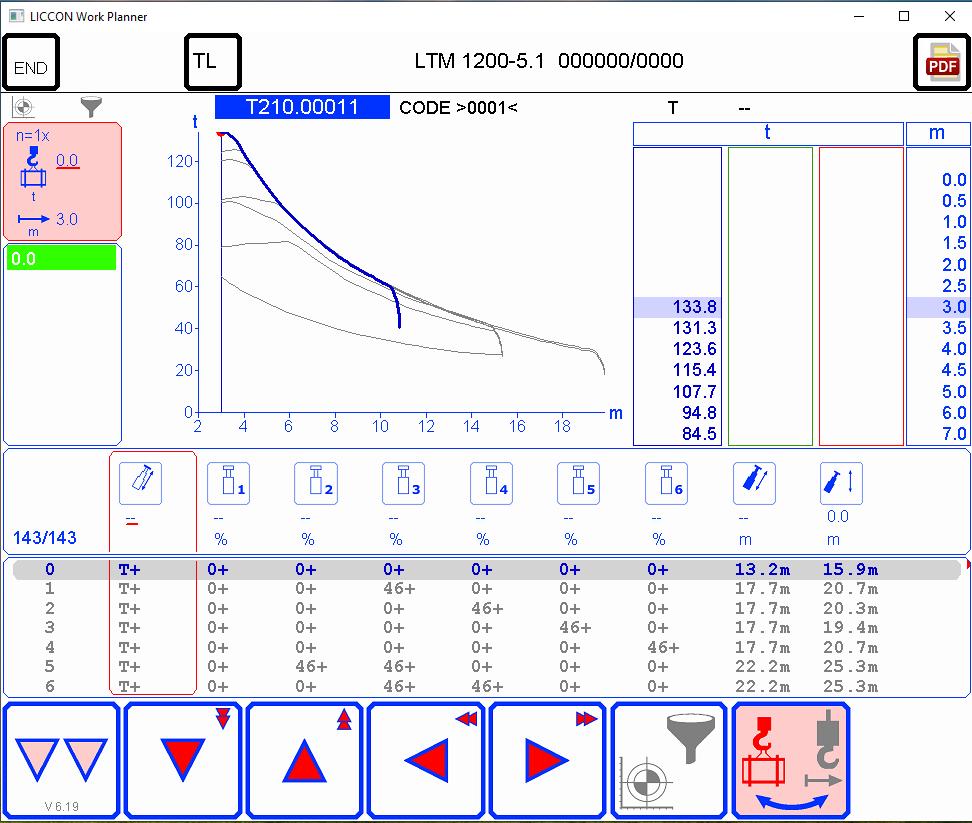Click the 133.8 t capacity value

pos(694,307)
